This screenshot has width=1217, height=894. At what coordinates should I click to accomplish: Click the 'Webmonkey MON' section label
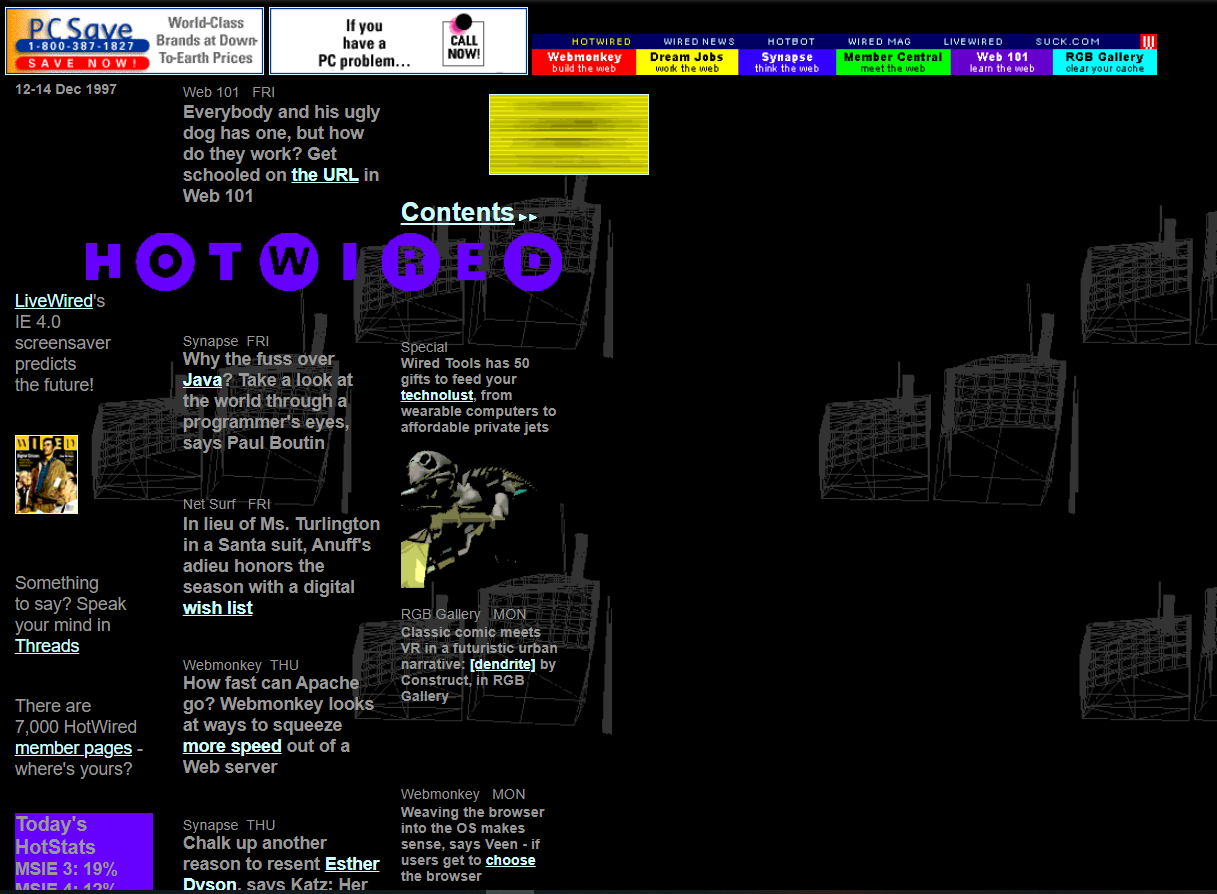coord(463,794)
